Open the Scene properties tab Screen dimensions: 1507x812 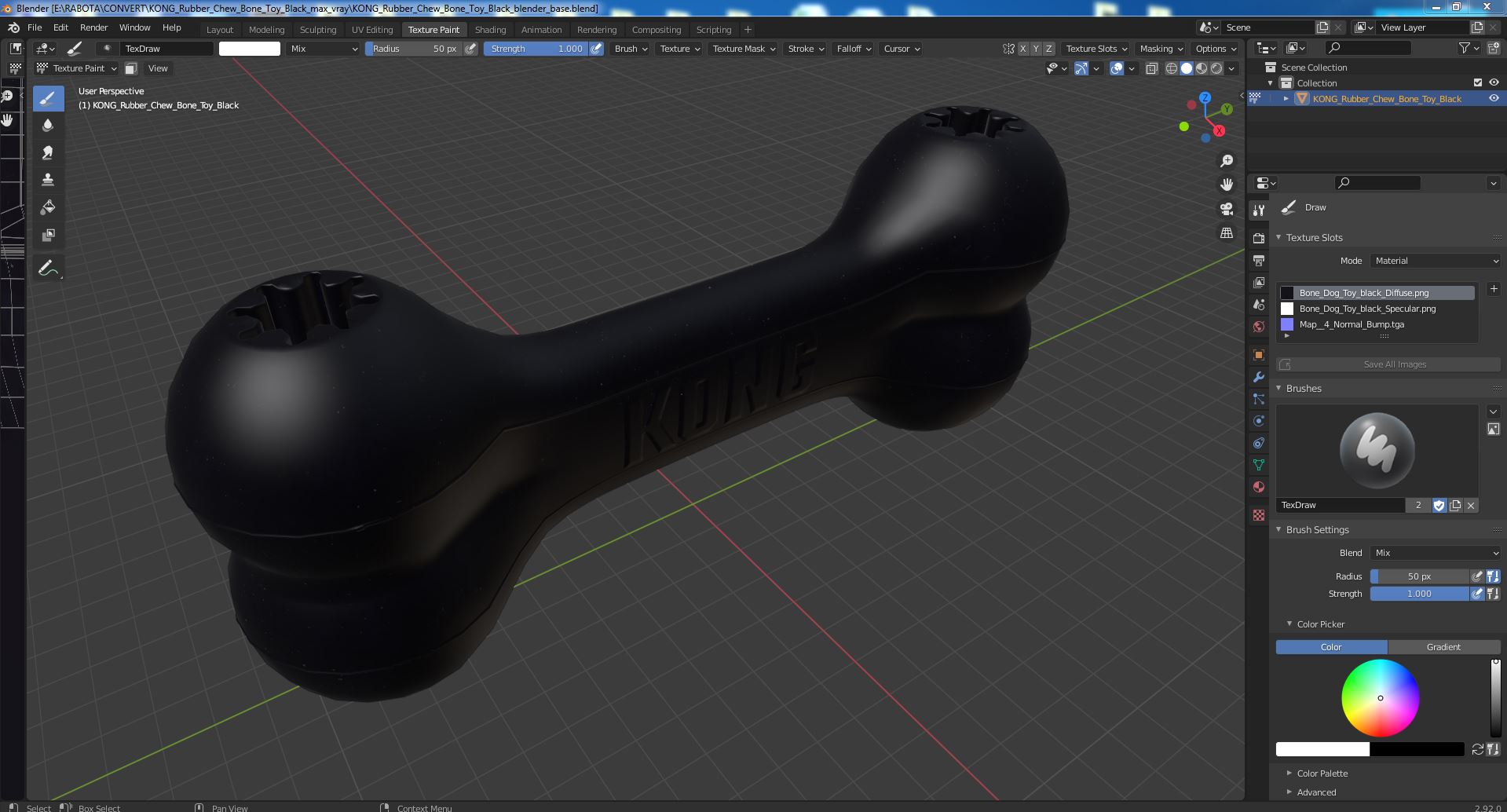[x=1259, y=304]
